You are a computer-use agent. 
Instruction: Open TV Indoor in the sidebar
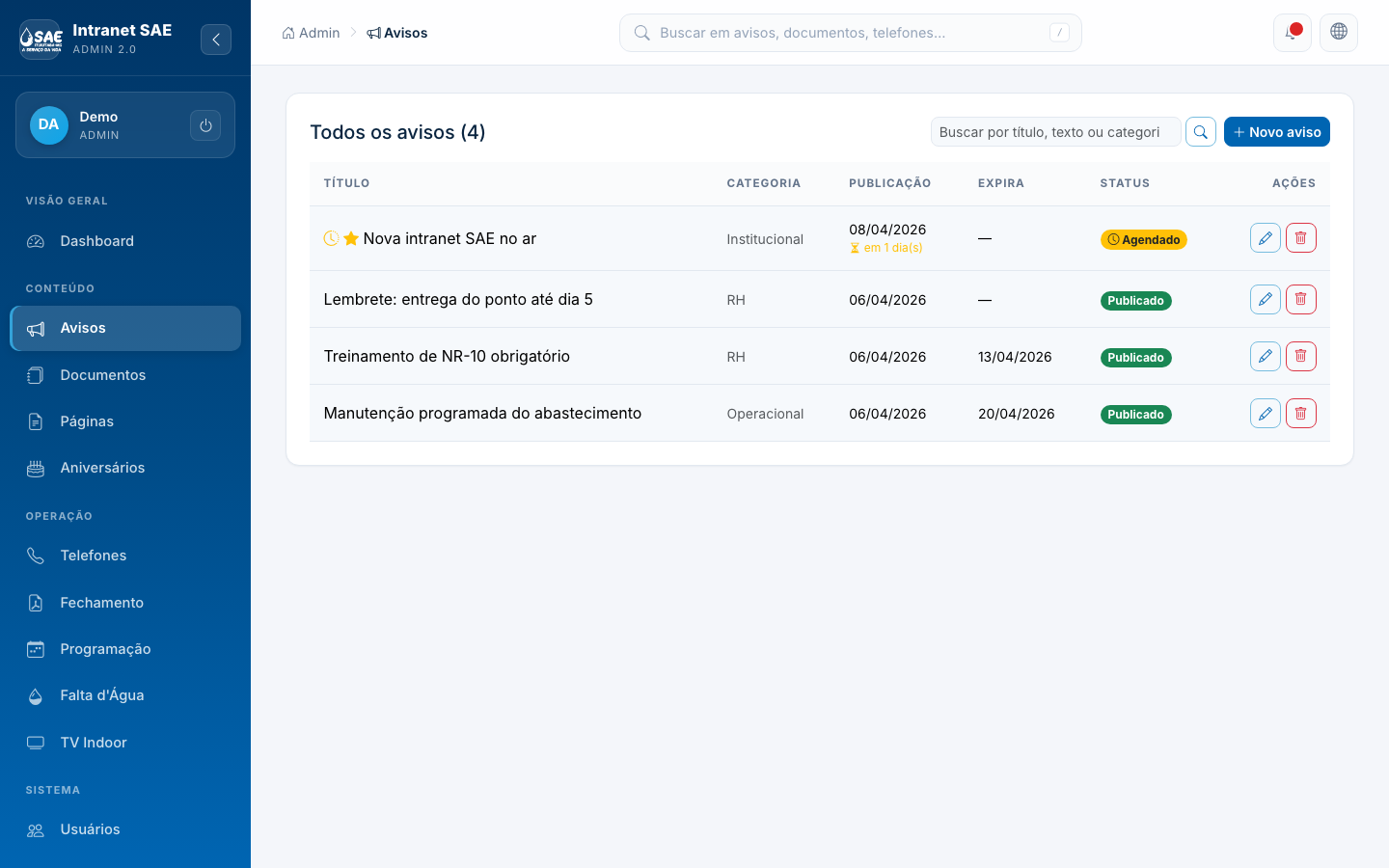pos(125,743)
